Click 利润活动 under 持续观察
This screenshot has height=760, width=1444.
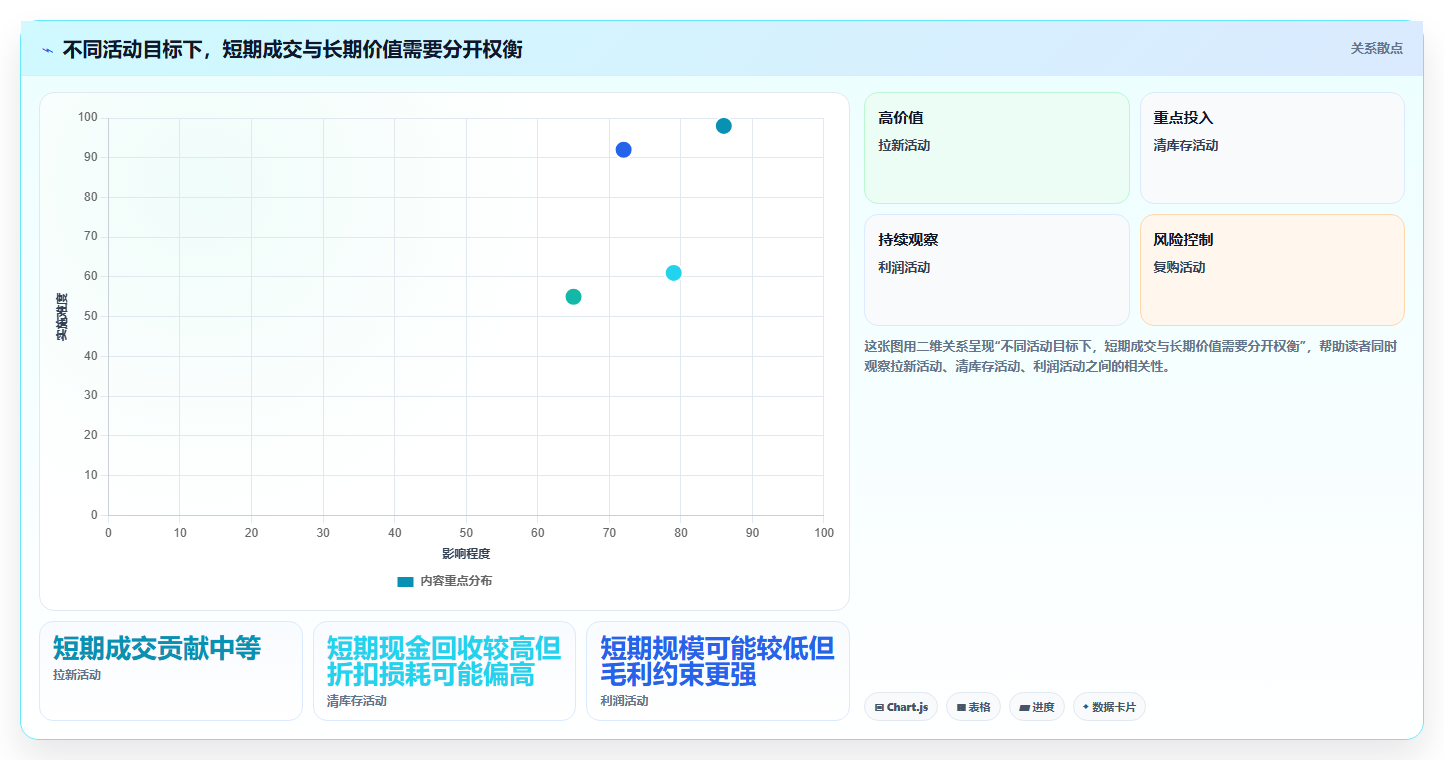coord(904,267)
